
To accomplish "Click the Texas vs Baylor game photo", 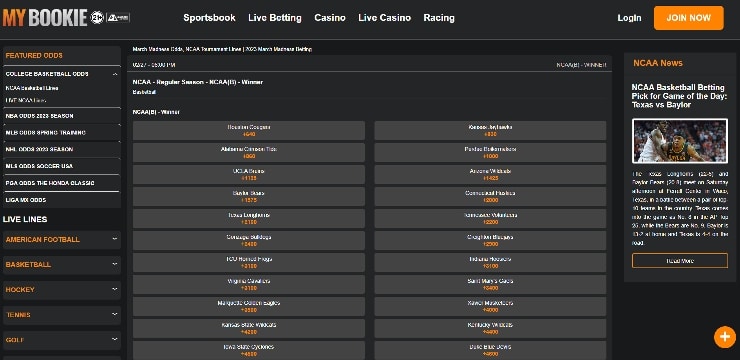I will tap(680, 141).
